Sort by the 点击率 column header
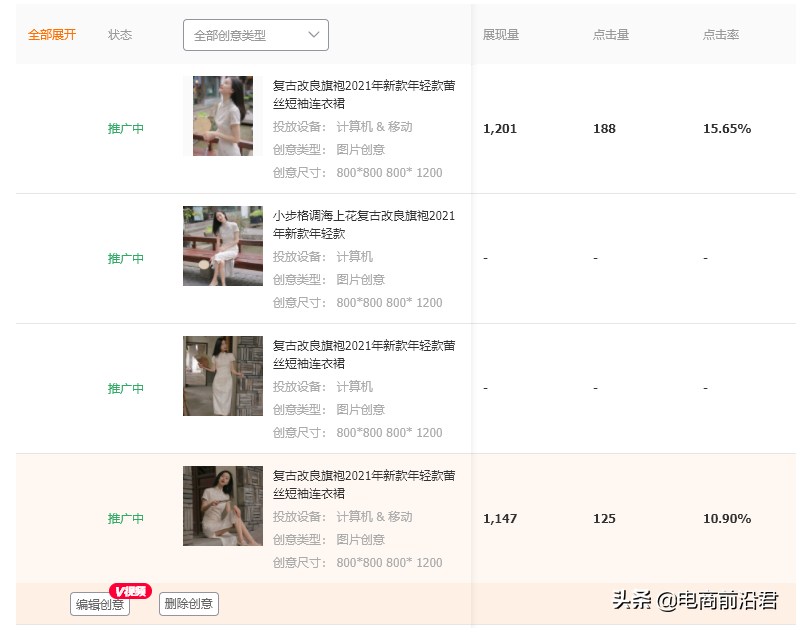 (721, 35)
